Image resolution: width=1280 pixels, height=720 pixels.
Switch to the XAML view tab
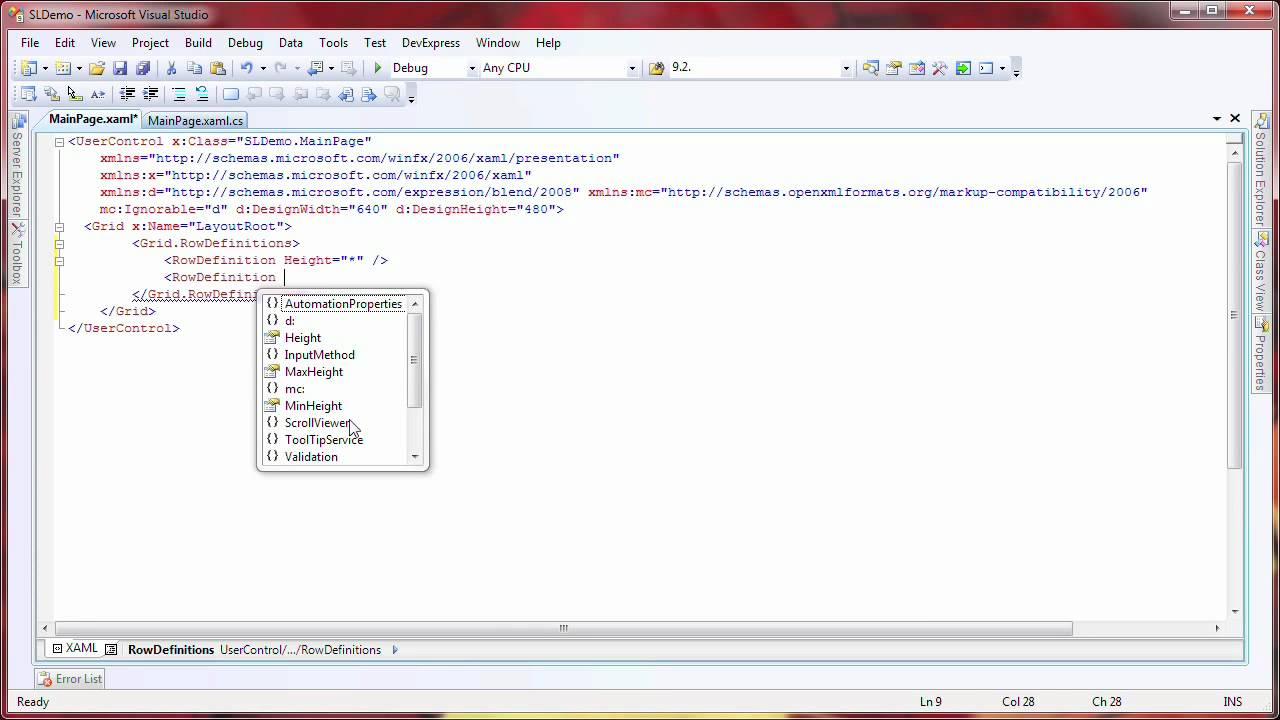pyautogui.click(x=75, y=649)
